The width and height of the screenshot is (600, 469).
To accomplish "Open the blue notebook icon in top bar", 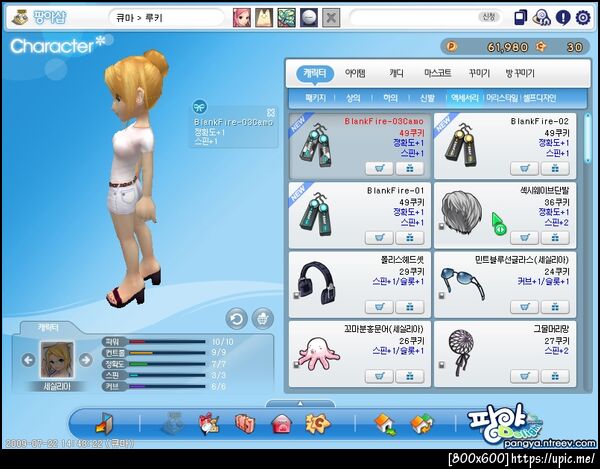I will [x=520, y=18].
